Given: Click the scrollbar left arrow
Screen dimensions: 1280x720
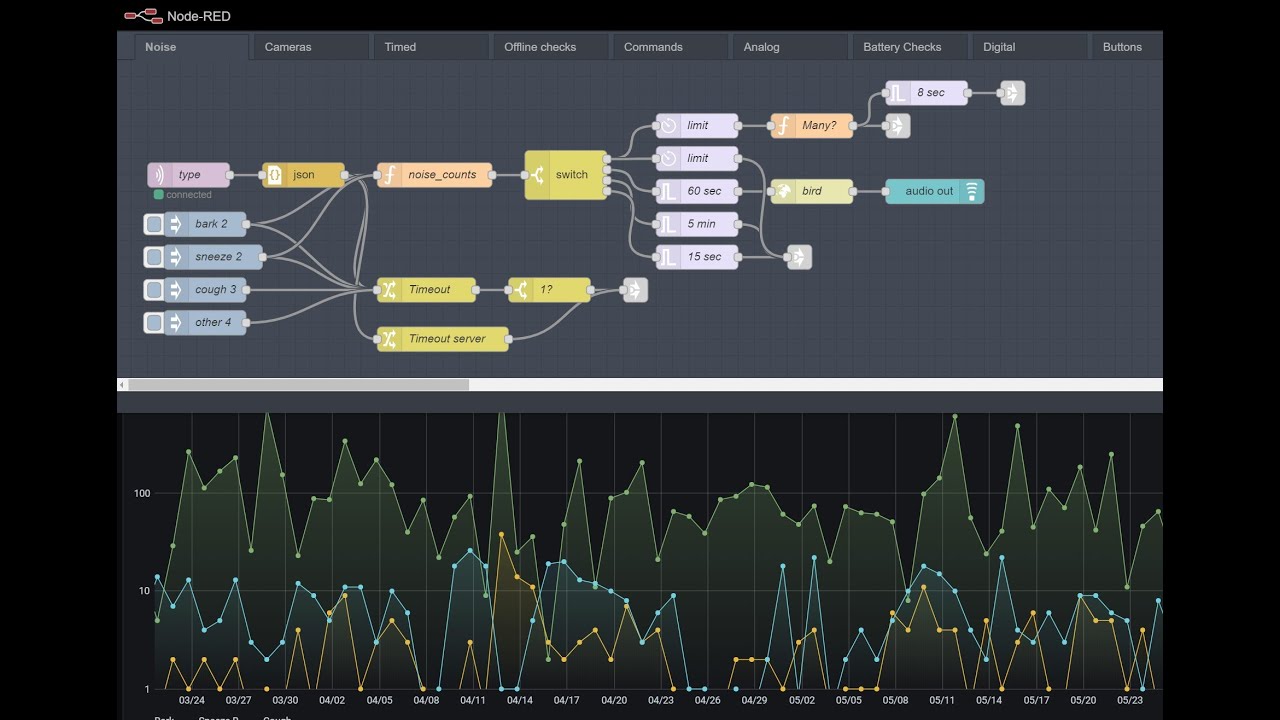Looking at the screenshot, I should tap(122, 385).
